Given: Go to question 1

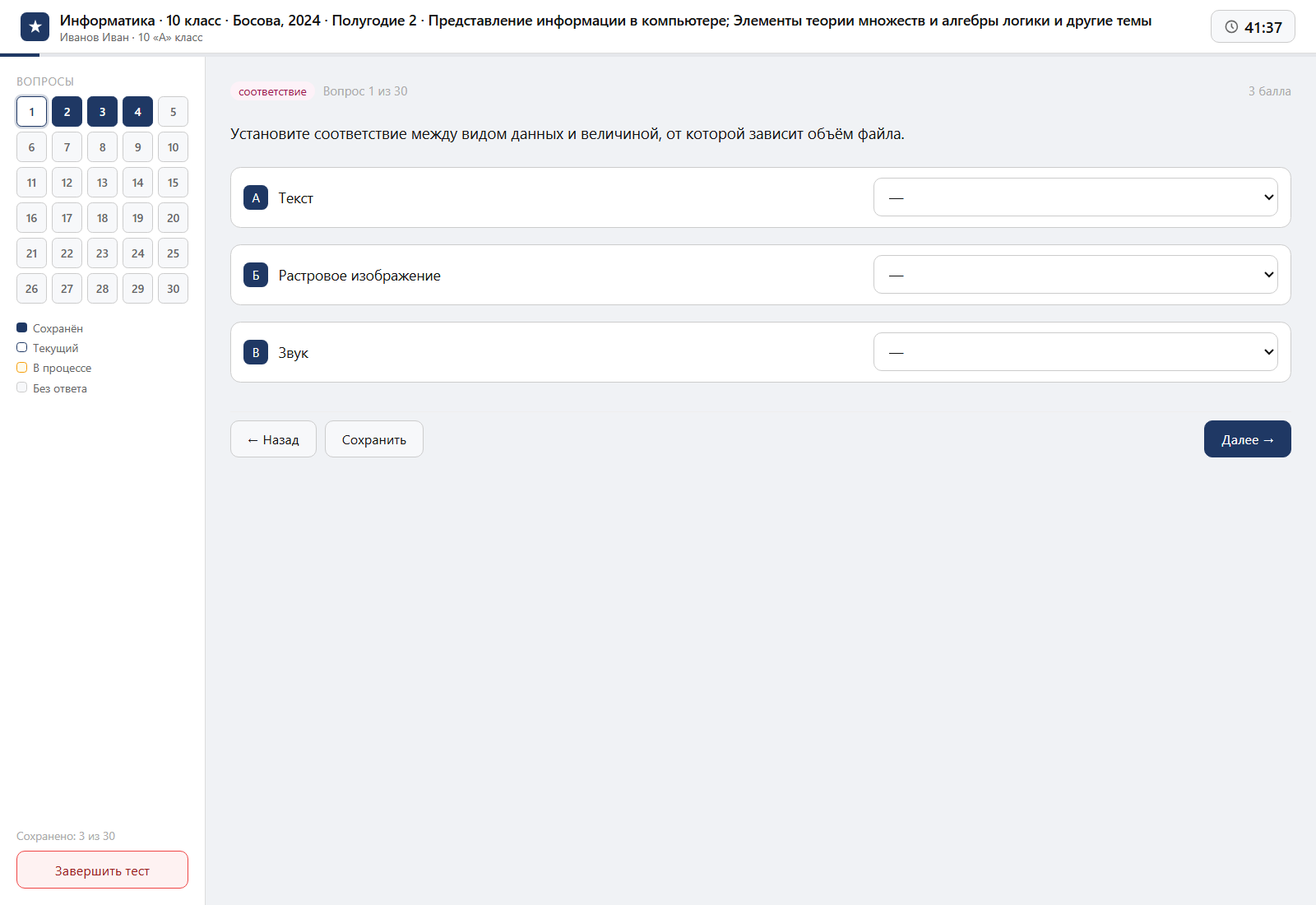Looking at the screenshot, I should 31,112.
